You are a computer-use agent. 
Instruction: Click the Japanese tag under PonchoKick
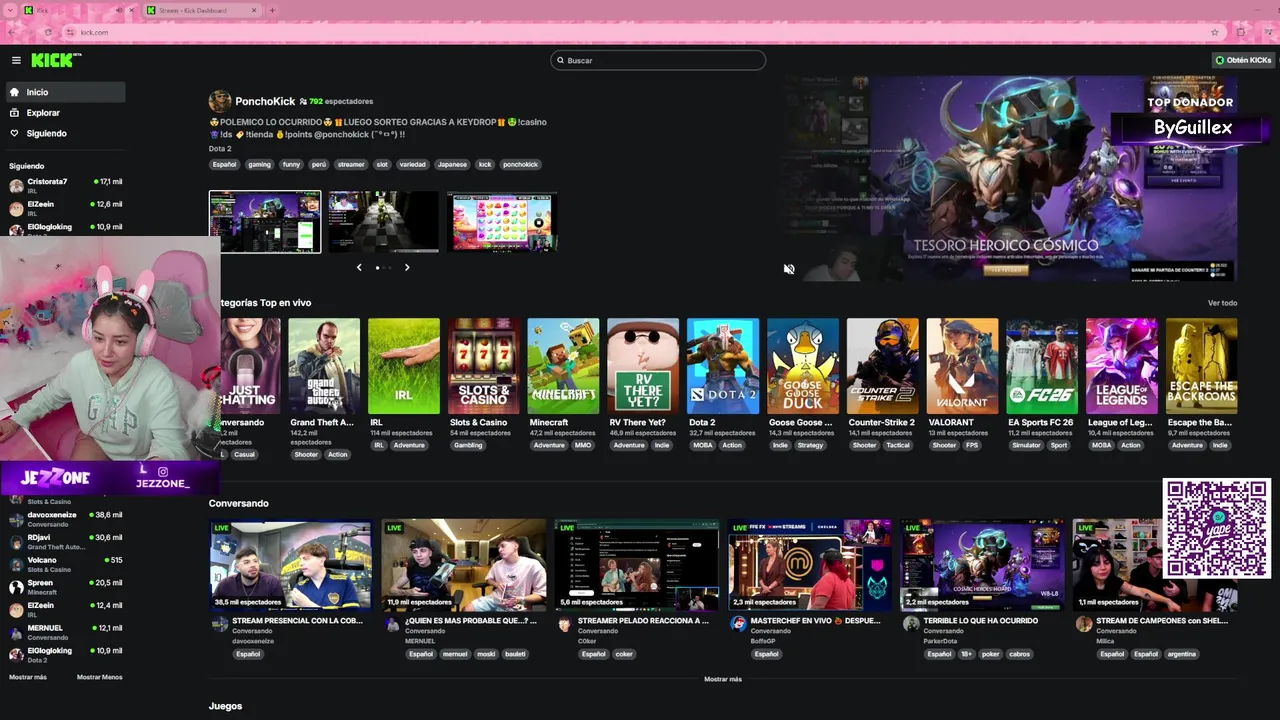click(x=452, y=164)
